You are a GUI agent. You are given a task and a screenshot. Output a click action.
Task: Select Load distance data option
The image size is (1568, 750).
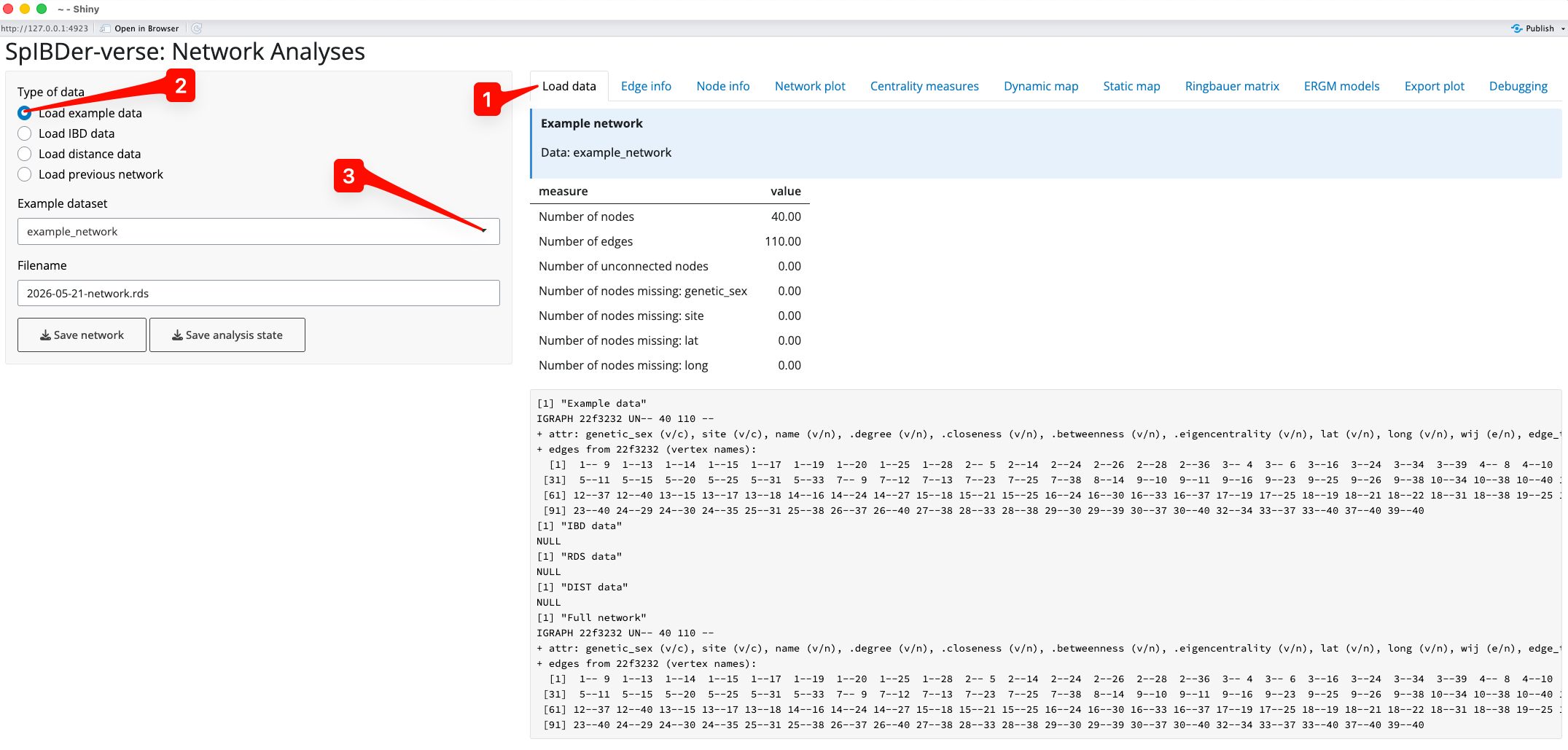[x=25, y=154]
